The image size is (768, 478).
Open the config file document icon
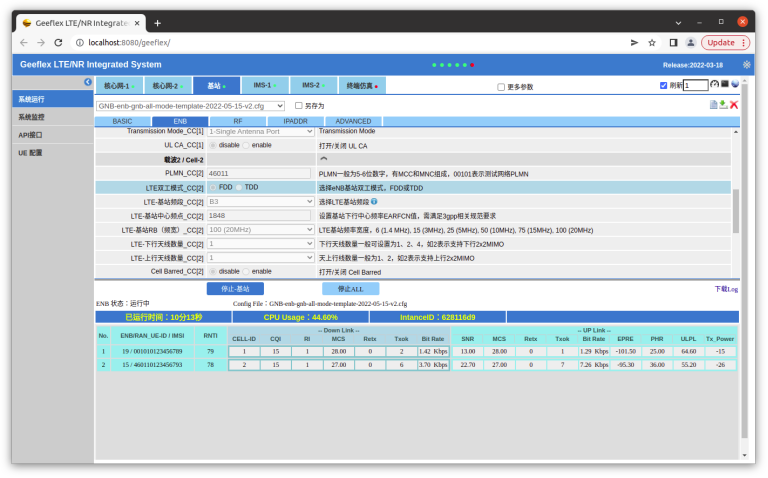click(713, 104)
